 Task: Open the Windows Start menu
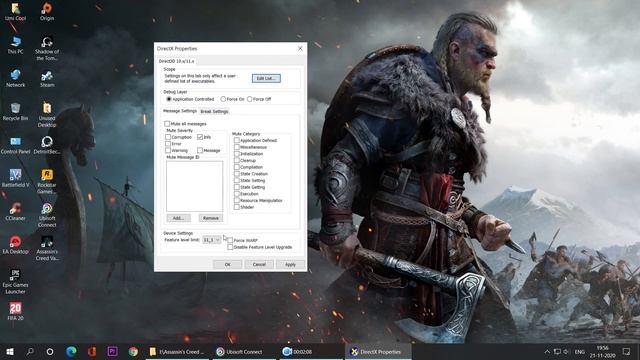(x=10, y=351)
